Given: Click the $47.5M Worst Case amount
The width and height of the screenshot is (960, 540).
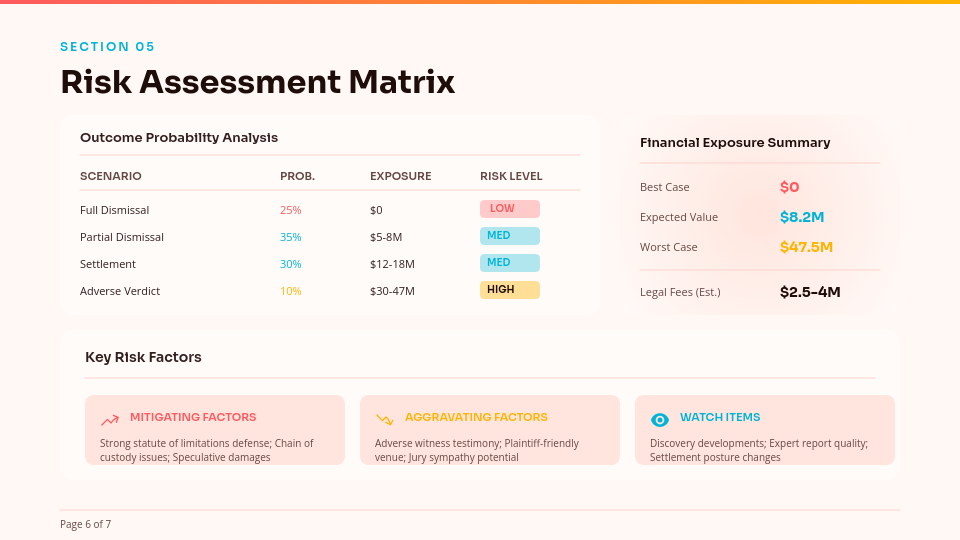Looking at the screenshot, I should tap(806, 247).
